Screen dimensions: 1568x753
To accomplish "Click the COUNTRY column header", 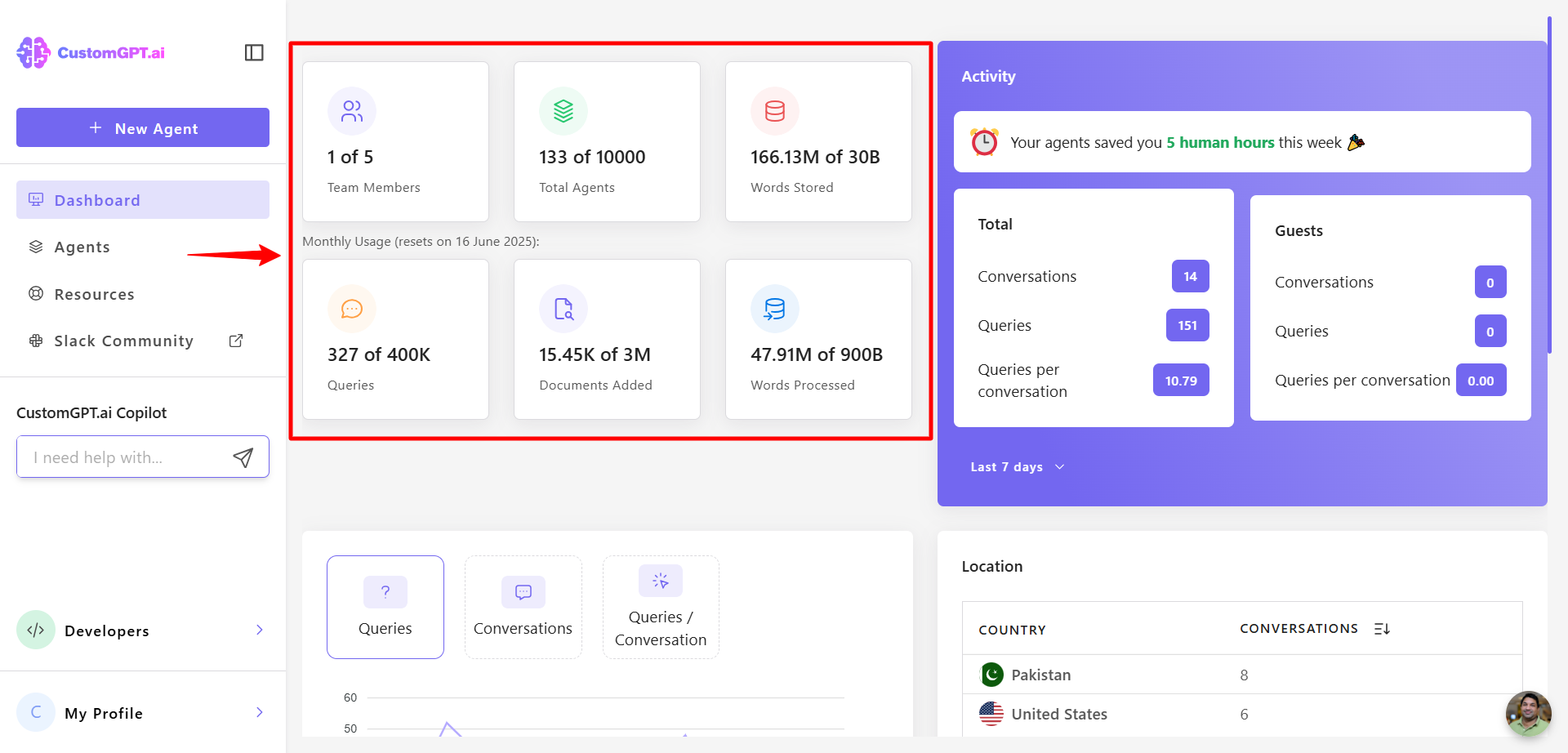I will (1013, 630).
